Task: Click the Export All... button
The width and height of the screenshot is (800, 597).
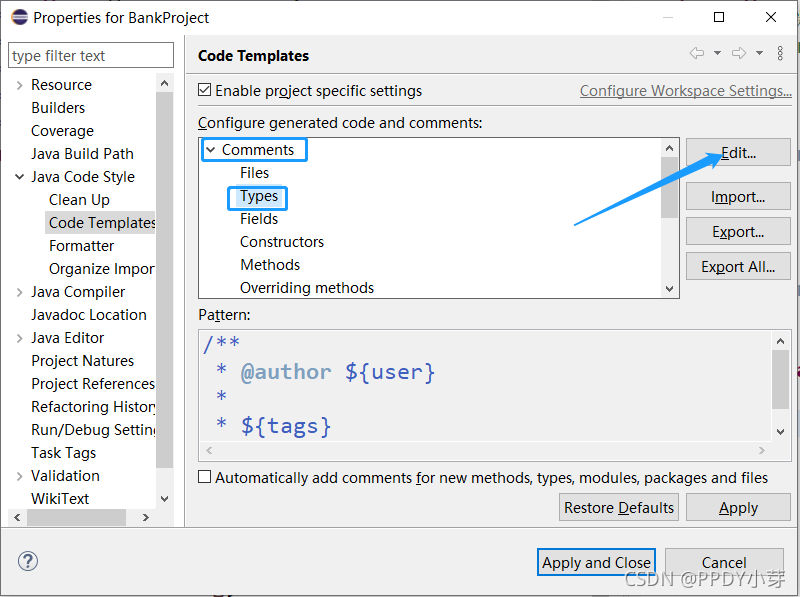Action: 738,266
